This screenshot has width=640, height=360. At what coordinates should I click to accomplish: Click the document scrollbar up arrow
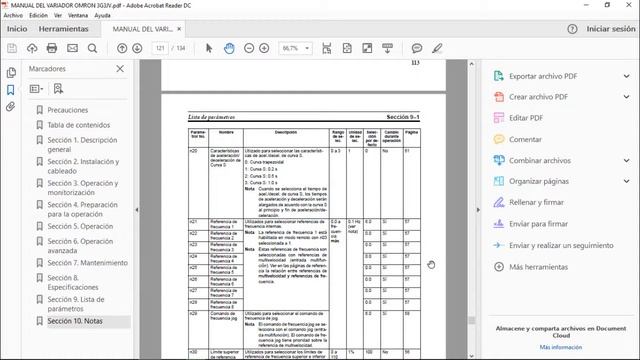click(x=472, y=64)
